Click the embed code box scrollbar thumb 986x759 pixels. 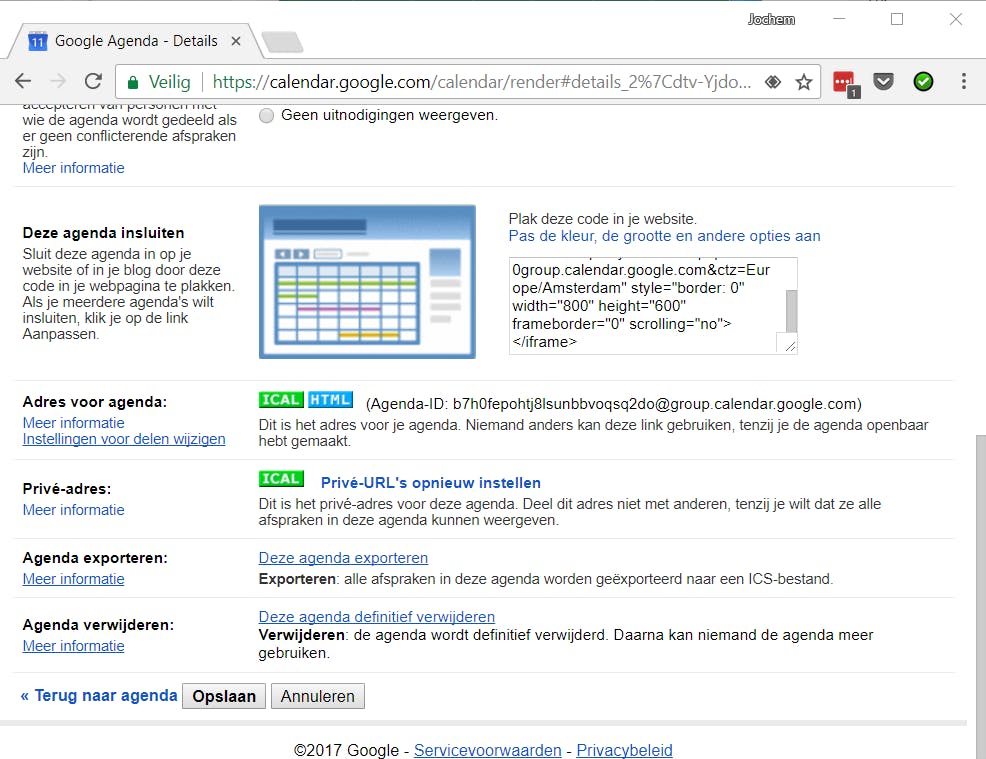click(792, 311)
